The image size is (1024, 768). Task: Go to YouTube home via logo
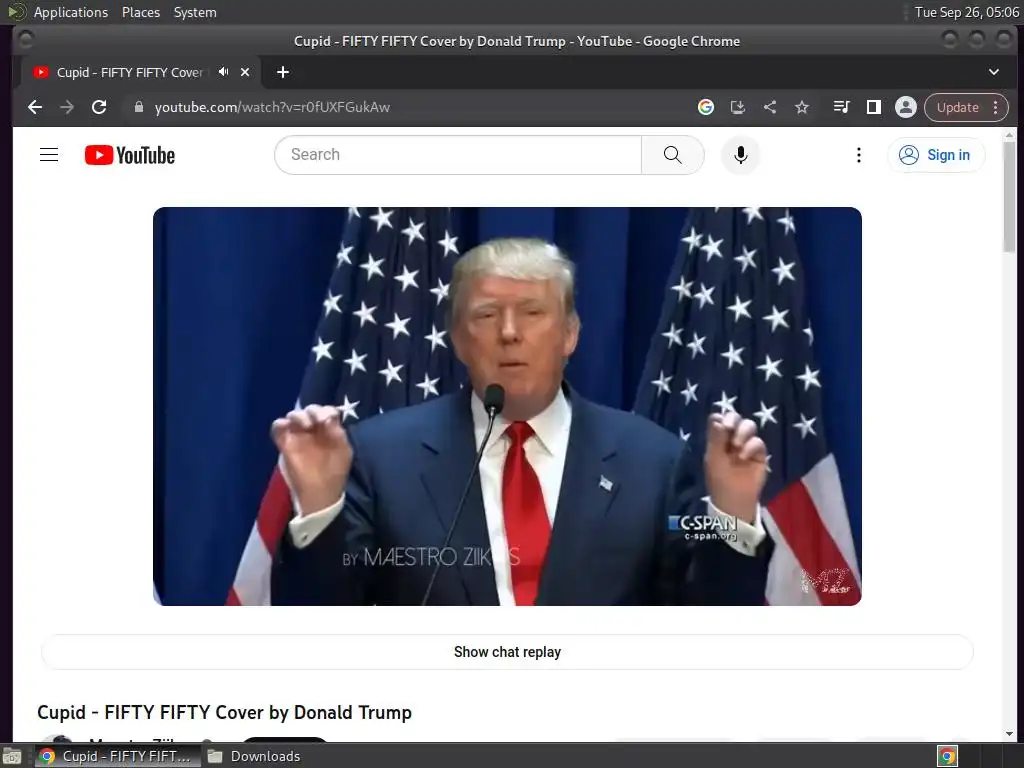click(x=130, y=155)
